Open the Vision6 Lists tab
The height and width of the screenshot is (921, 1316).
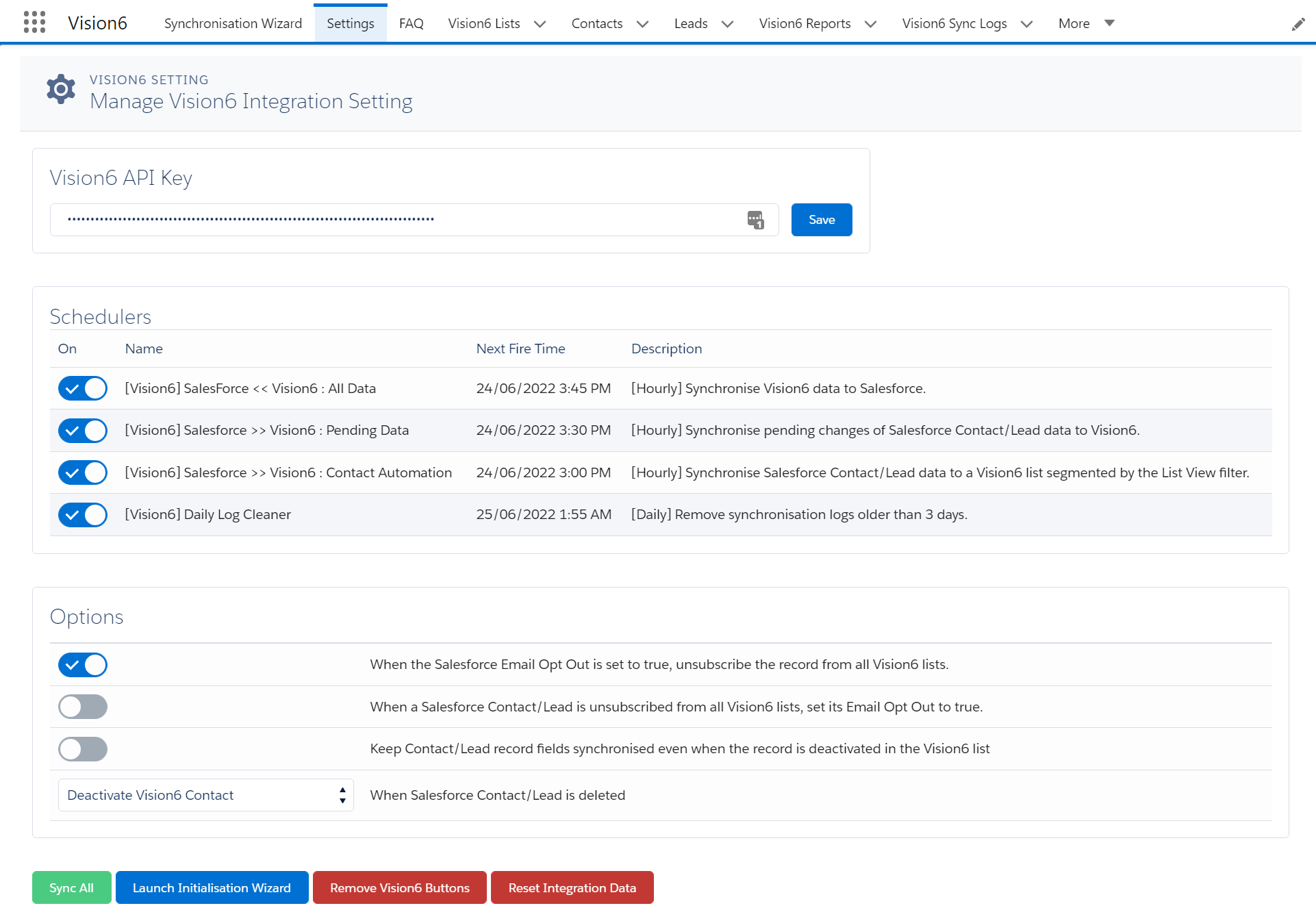point(484,23)
